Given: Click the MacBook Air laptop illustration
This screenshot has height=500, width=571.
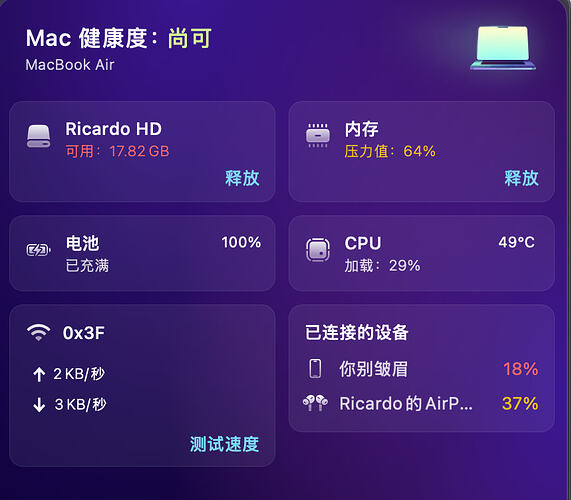Looking at the screenshot, I should point(503,48).
